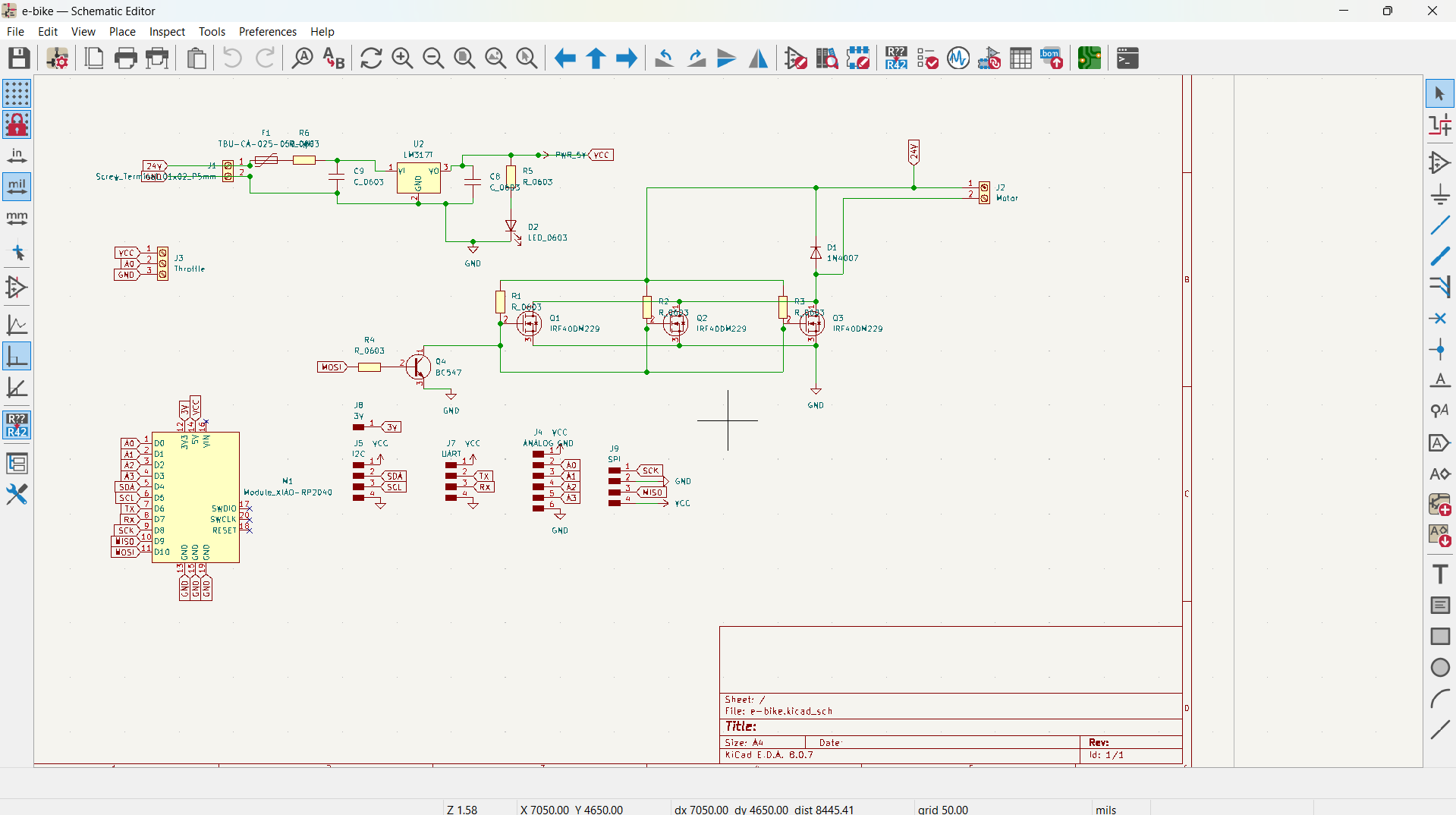Save the schematic with the floppy disk icon
This screenshot has height=815, width=1456.
click(x=19, y=58)
